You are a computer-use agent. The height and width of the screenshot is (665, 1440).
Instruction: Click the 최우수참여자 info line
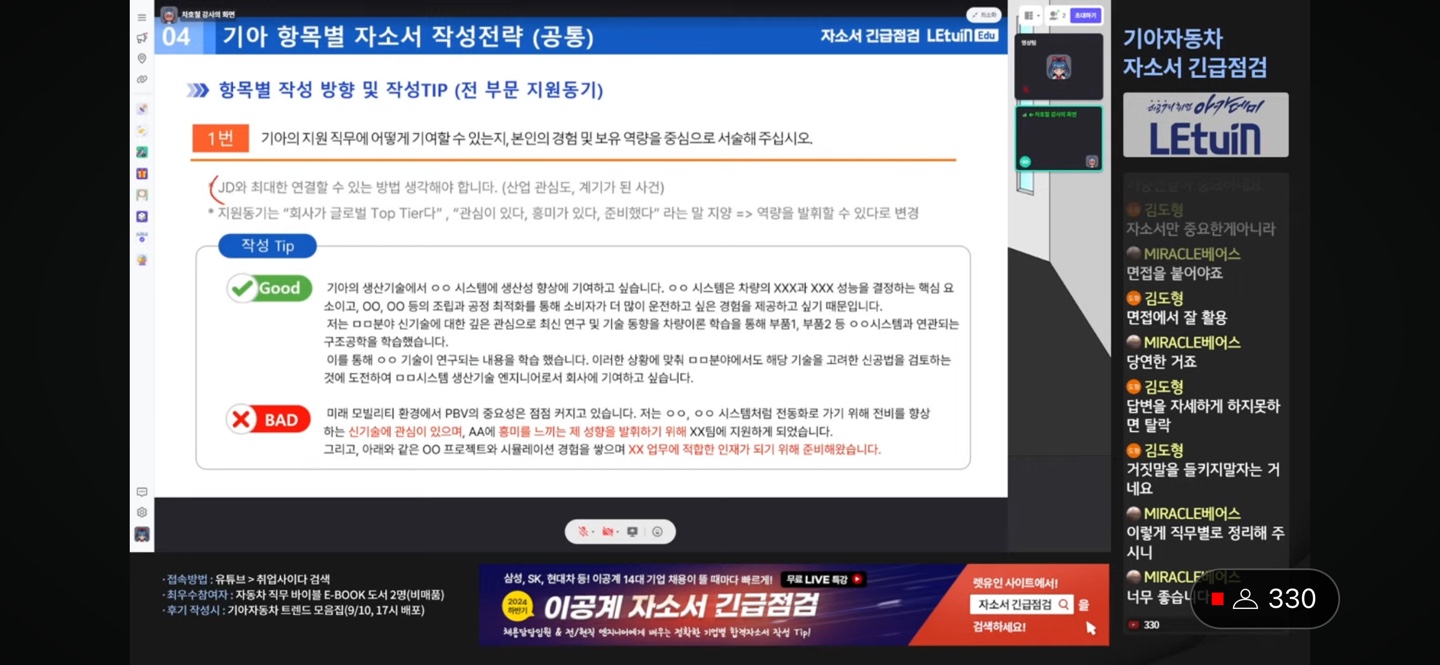click(x=305, y=595)
